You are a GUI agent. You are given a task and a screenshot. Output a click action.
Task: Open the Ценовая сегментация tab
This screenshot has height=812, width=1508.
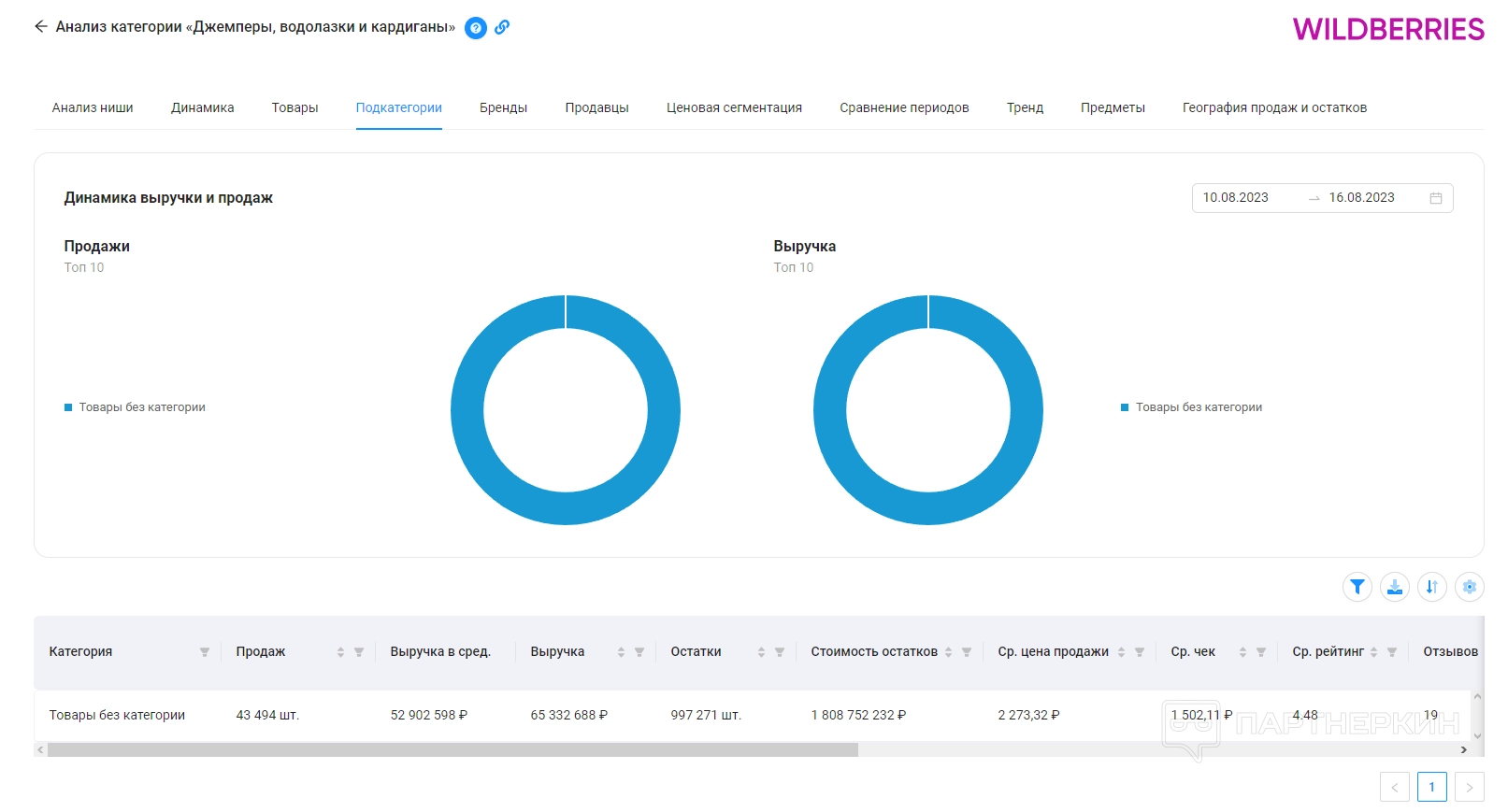pyautogui.click(x=734, y=107)
